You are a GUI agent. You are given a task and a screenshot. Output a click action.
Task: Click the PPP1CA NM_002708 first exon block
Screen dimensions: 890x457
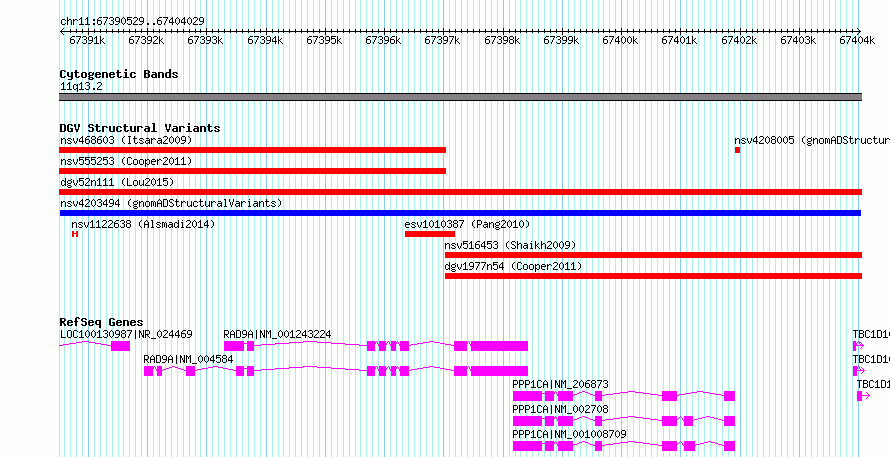pyautogui.click(x=528, y=421)
